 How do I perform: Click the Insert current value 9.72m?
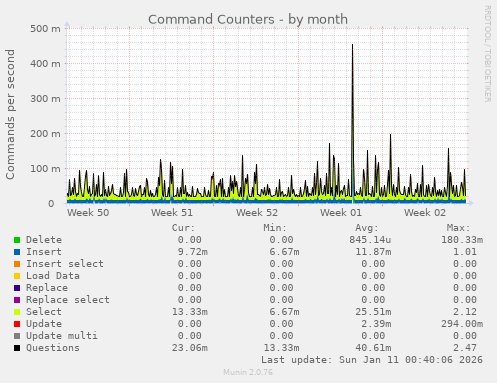(x=193, y=252)
